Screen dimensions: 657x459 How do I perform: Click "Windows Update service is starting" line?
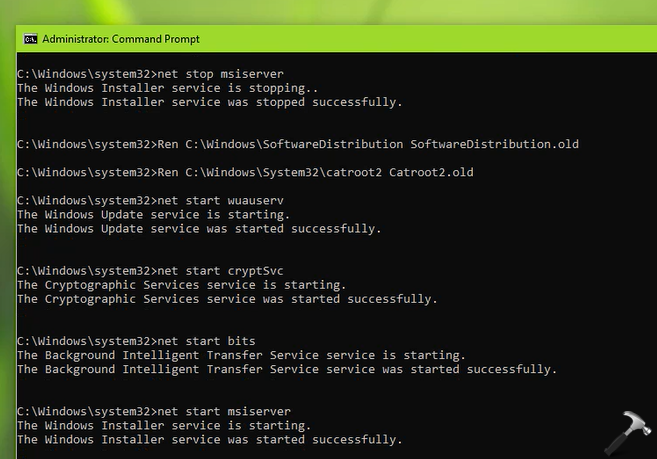(153, 214)
